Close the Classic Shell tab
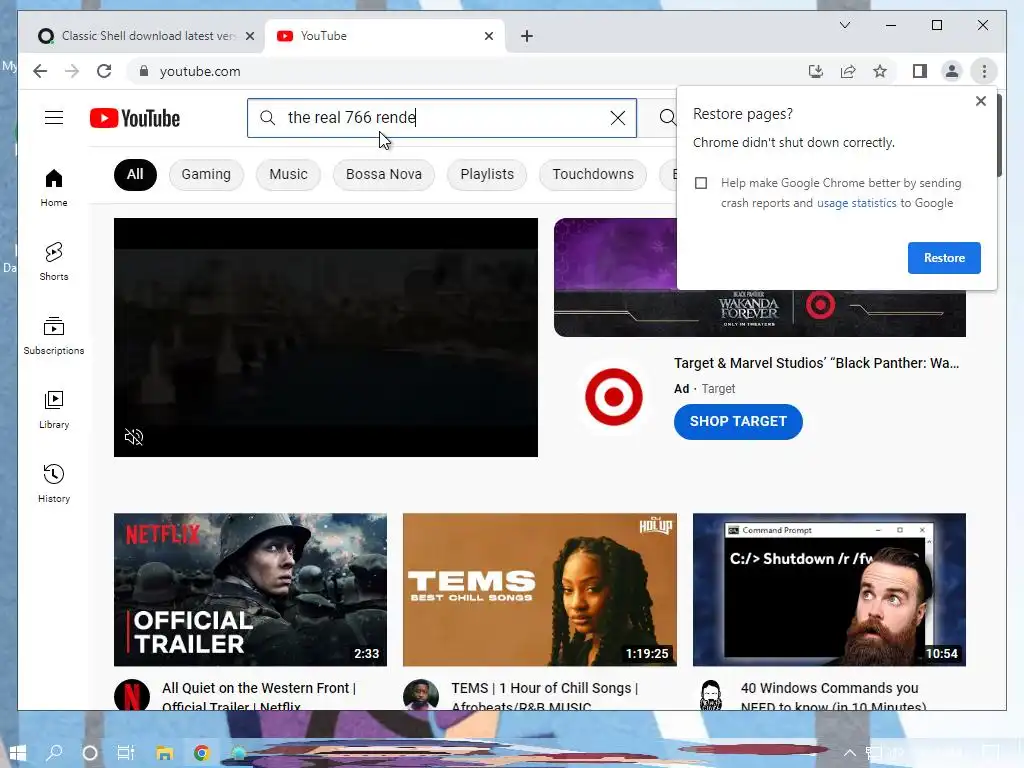 click(249, 36)
